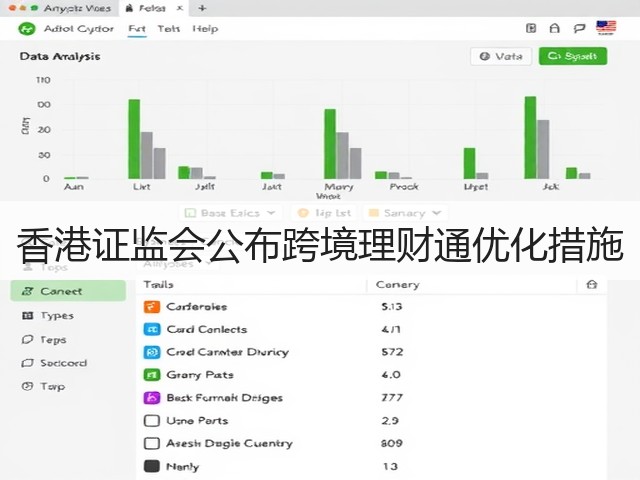Toggle the dark Nanly checkbox
This screenshot has height=480, width=640.
152,466
